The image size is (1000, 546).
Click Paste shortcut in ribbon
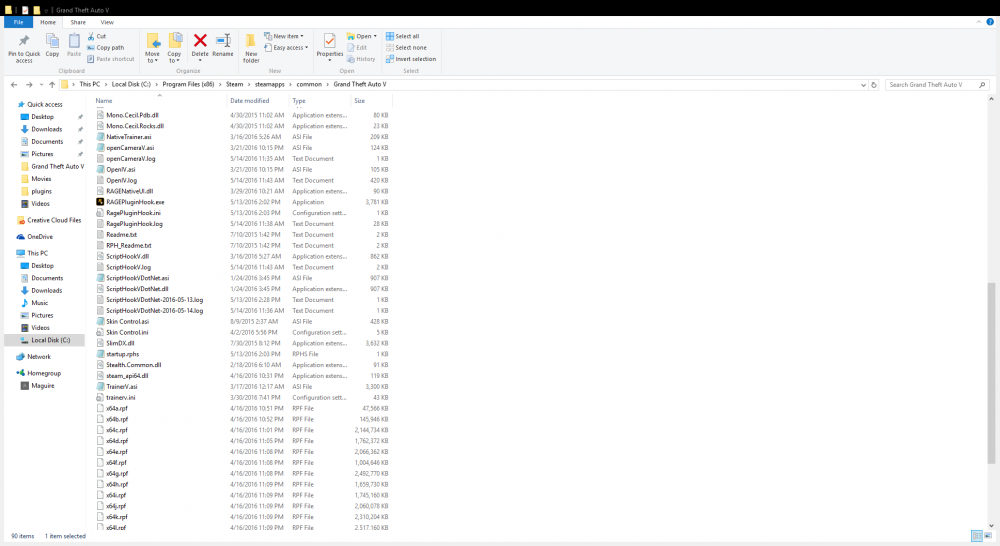[110, 59]
